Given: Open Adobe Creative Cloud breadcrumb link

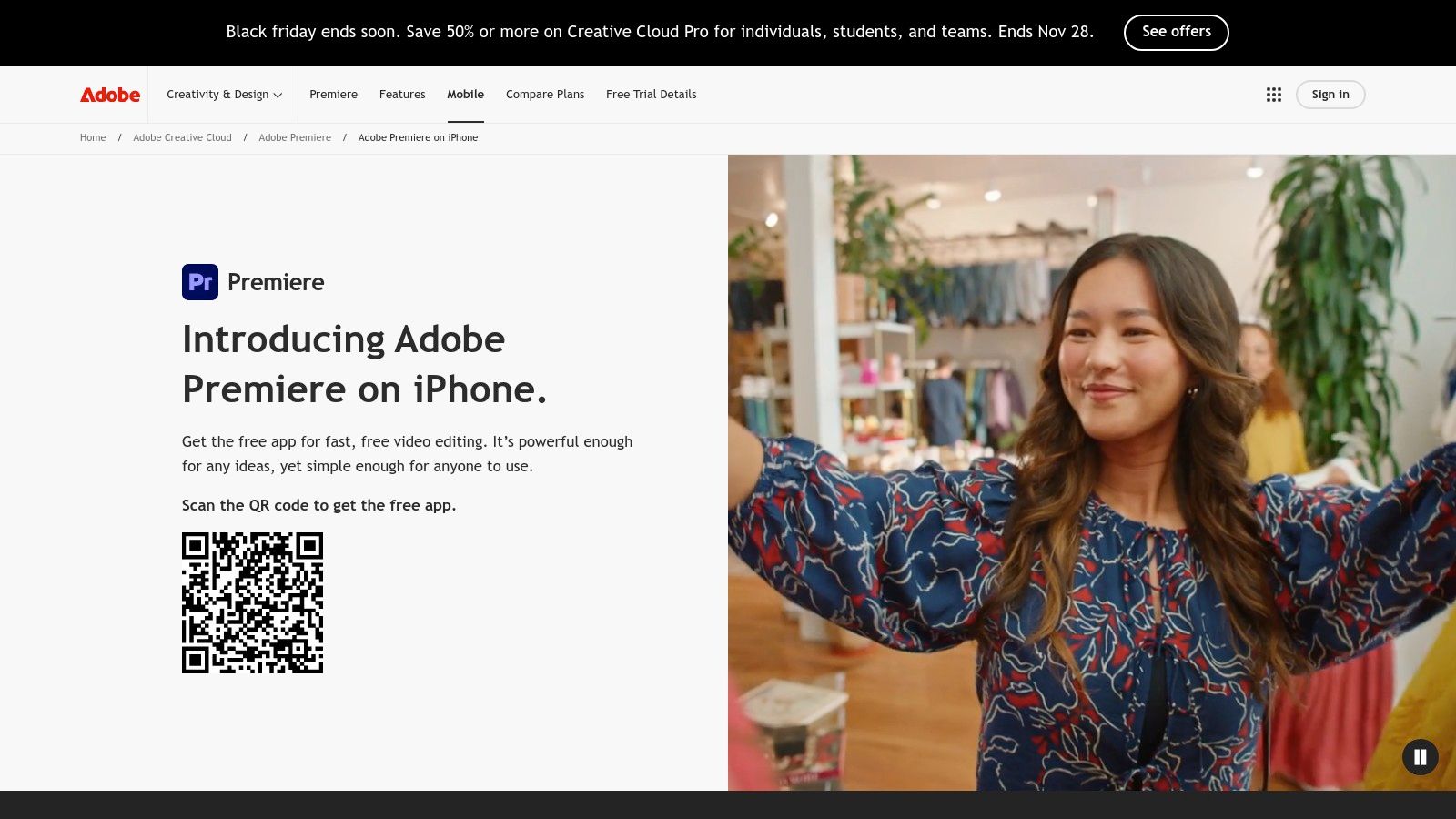Looking at the screenshot, I should tap(182, 137).
